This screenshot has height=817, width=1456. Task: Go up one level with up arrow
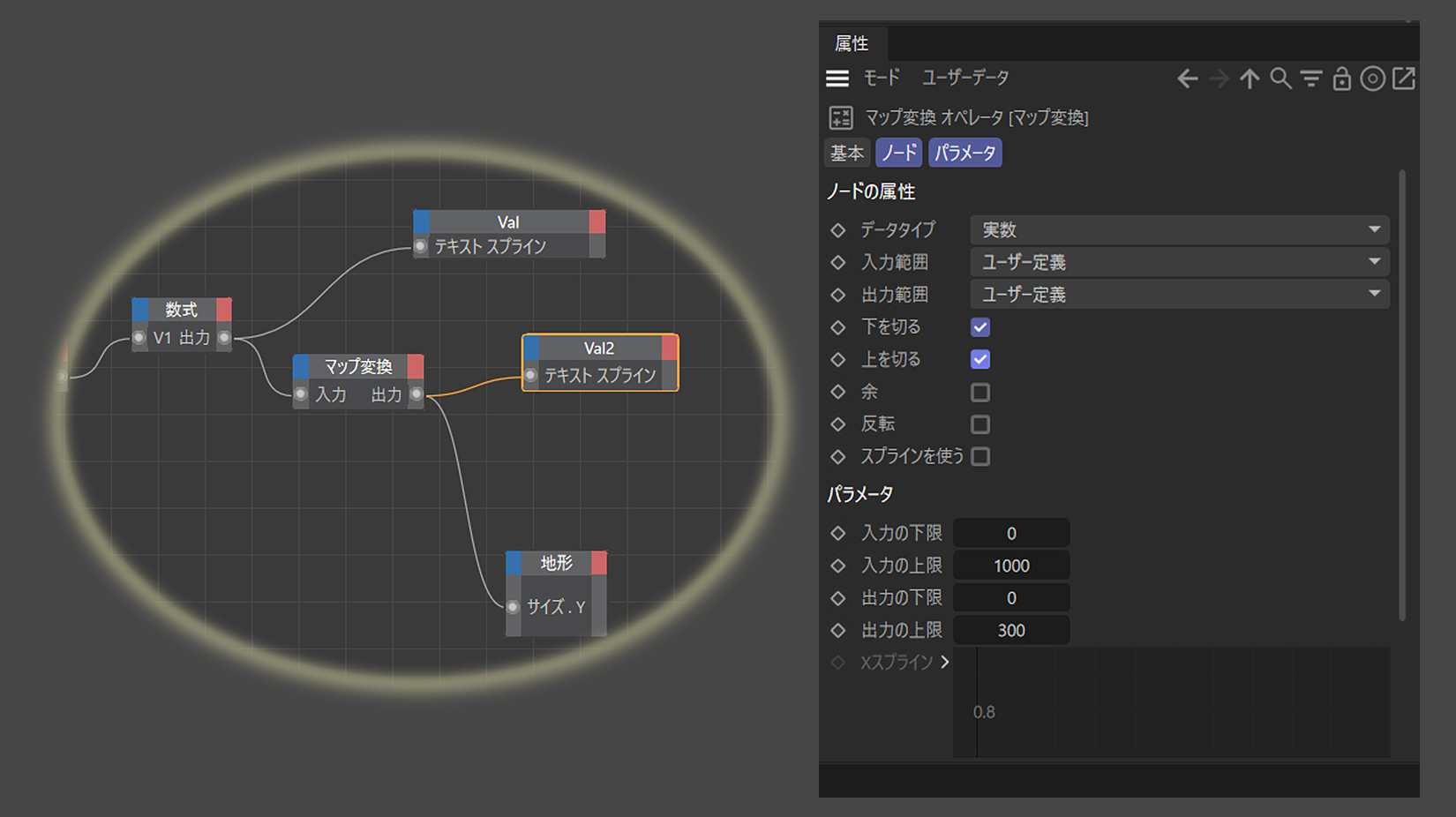(1250, 79)
